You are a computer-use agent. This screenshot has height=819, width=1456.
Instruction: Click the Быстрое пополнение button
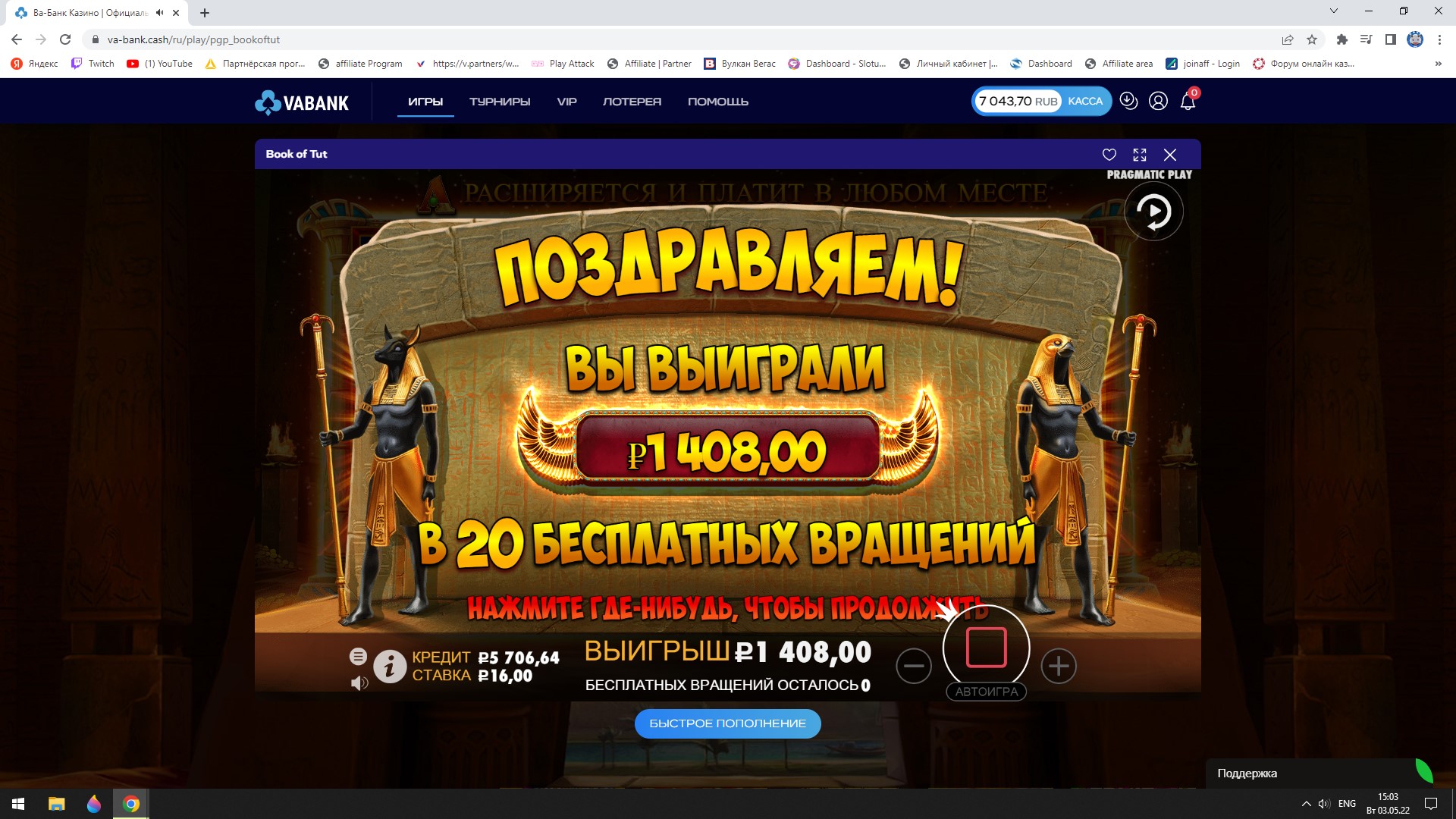(727, 723)
